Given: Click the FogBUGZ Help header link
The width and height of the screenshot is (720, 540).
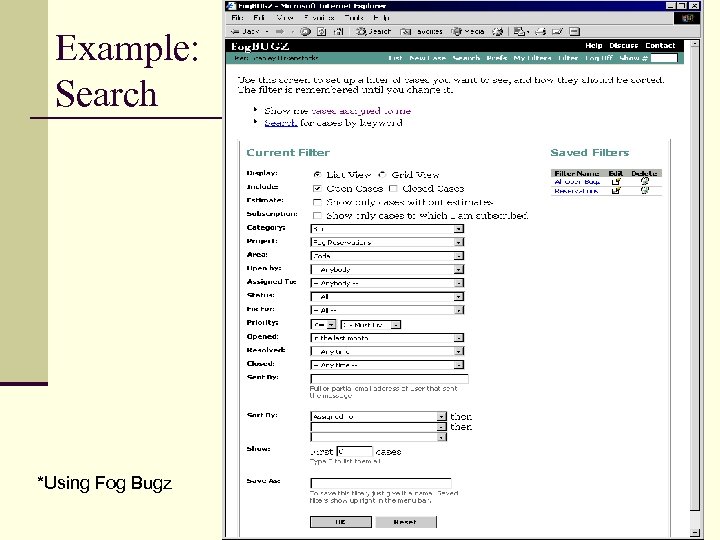Looking at the screenshot, I should (593, 45).
